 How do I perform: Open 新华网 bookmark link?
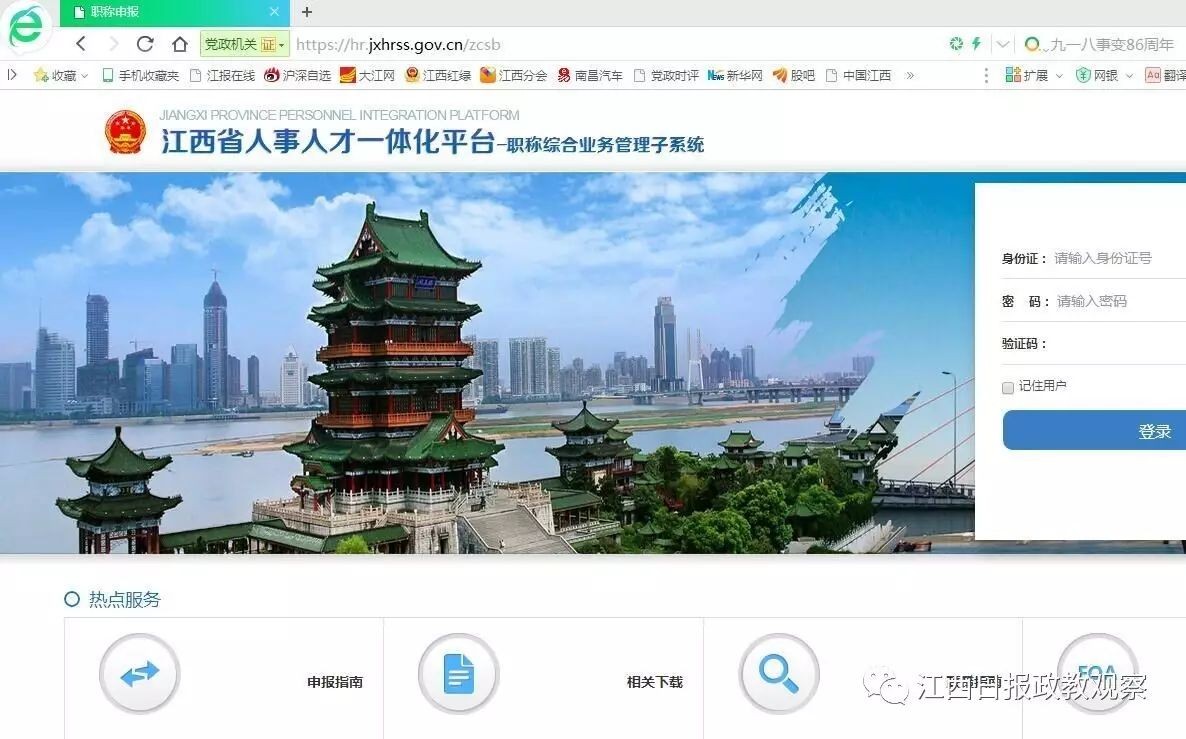pyautogui.click(x=734, y=75)
